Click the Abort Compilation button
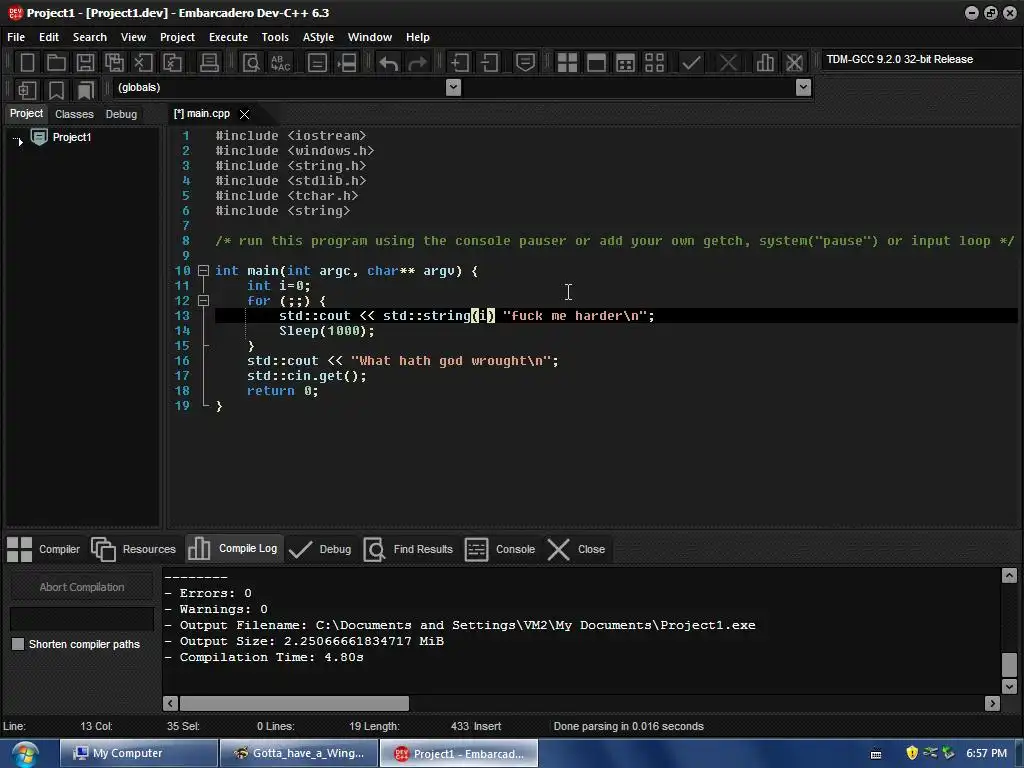 (82, 587)
